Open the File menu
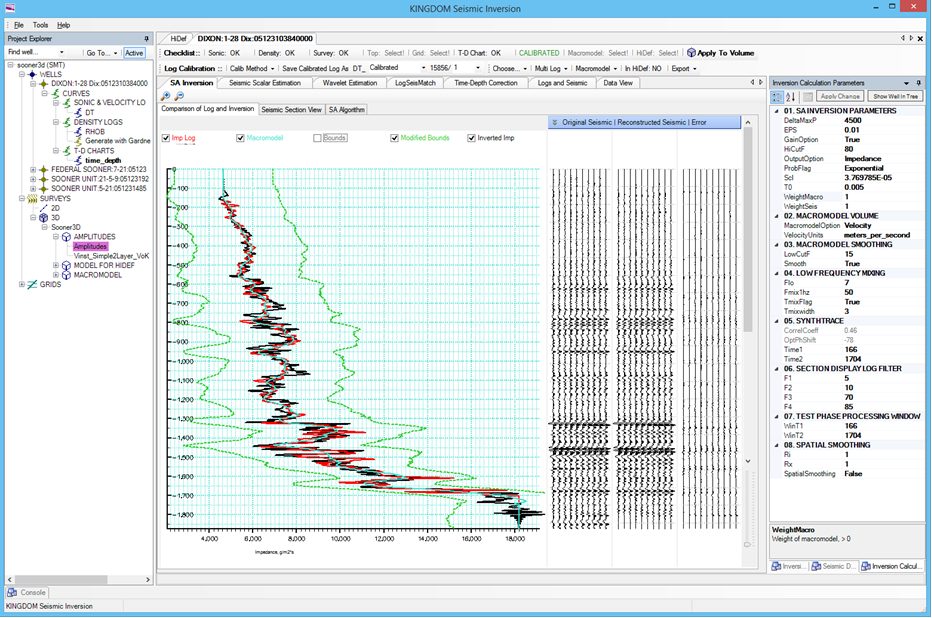The width and height of the screenshot is (932, 618). tap(18, 25)
